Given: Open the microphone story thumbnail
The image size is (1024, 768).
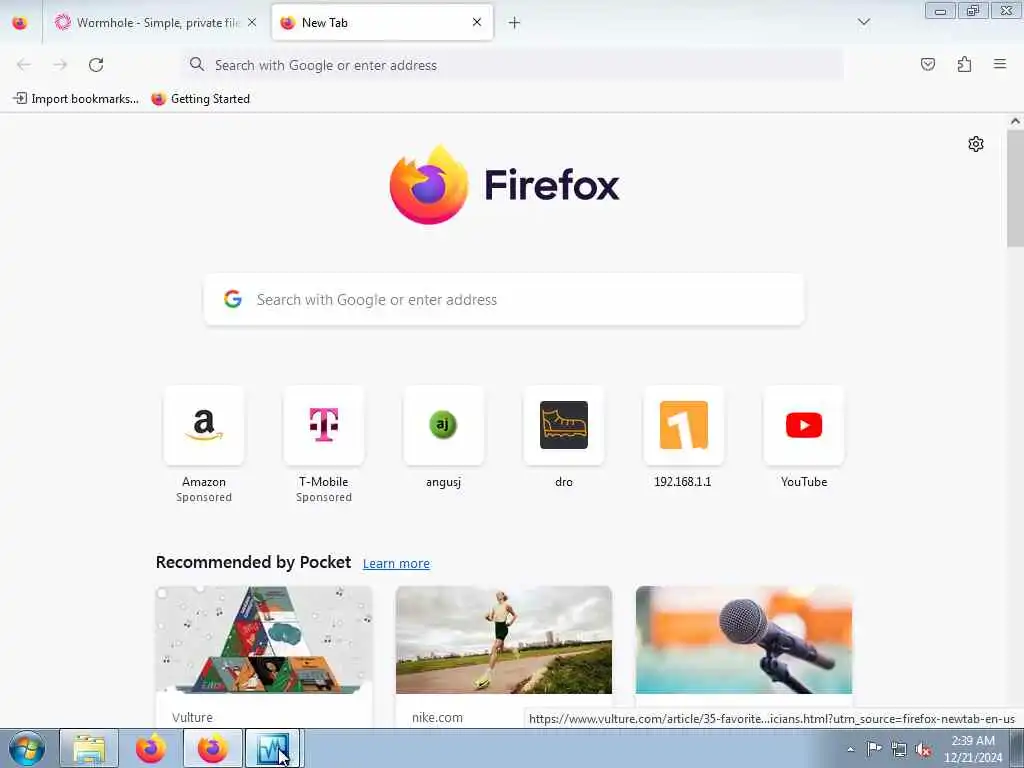Looking at the screenshot, I should (x=744, y=640).
